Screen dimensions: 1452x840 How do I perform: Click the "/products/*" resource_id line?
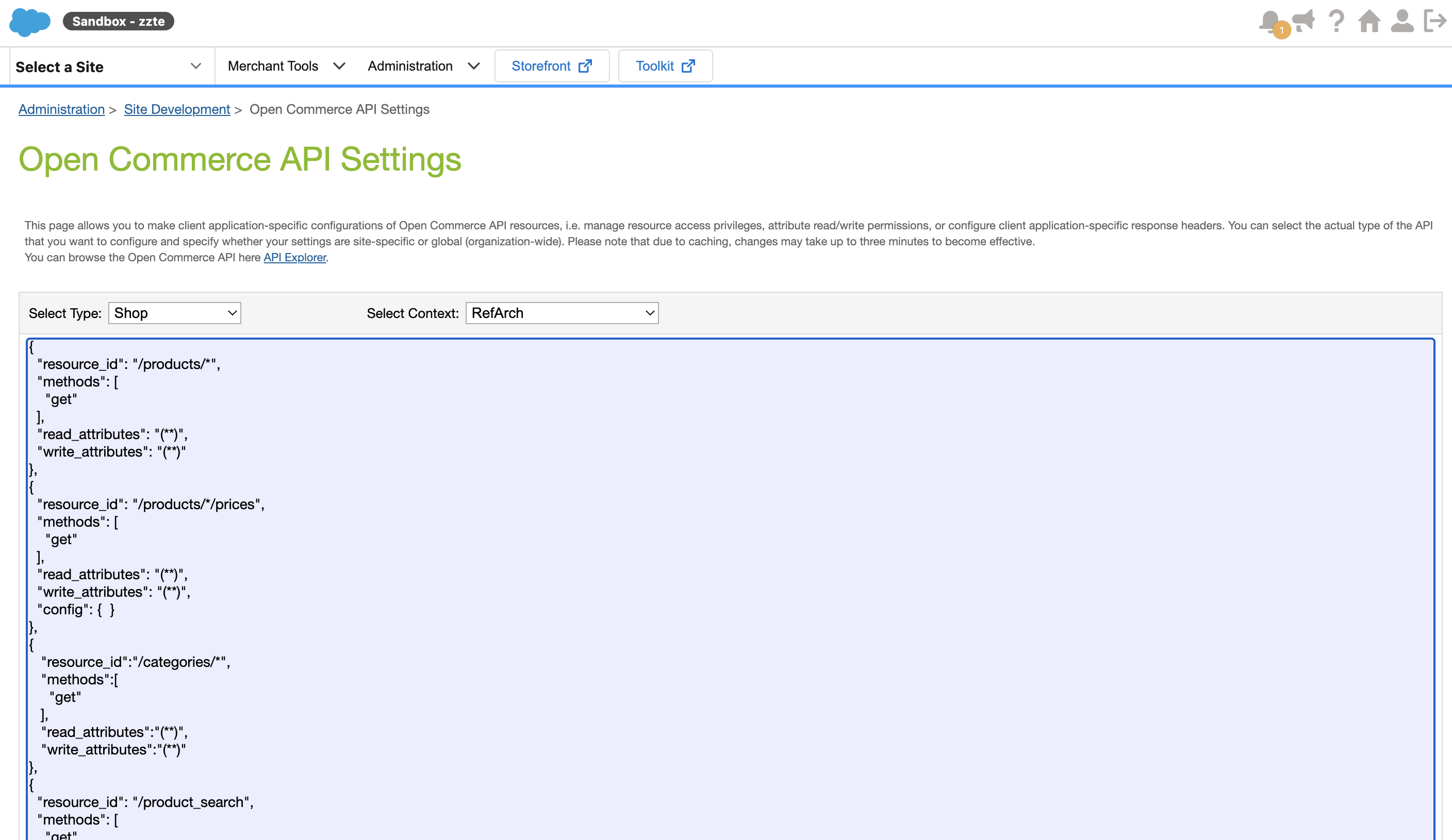click(x=129, y=364)
